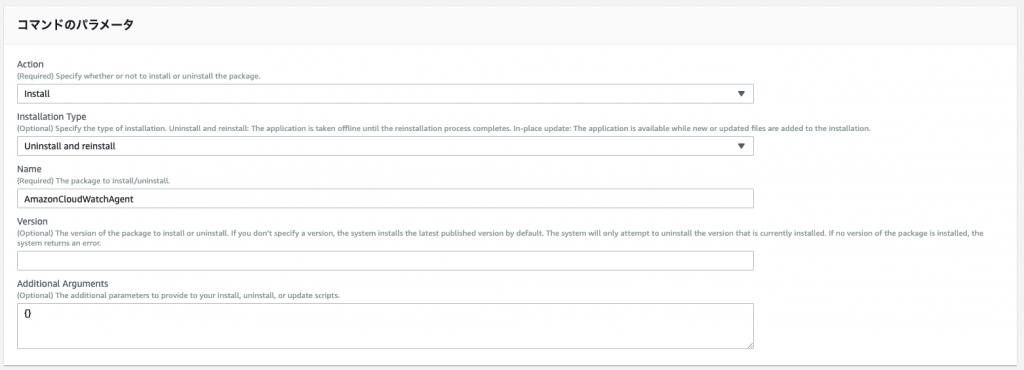Click the Action description about install or uninstall

click(138, 76)
